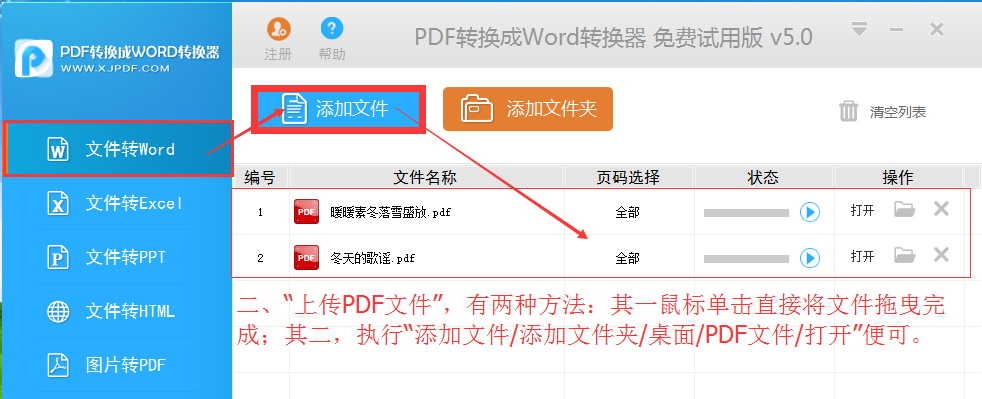Open the title bar dropdown menu arrow
982x399 pixels.
click(x=859, y=29)
